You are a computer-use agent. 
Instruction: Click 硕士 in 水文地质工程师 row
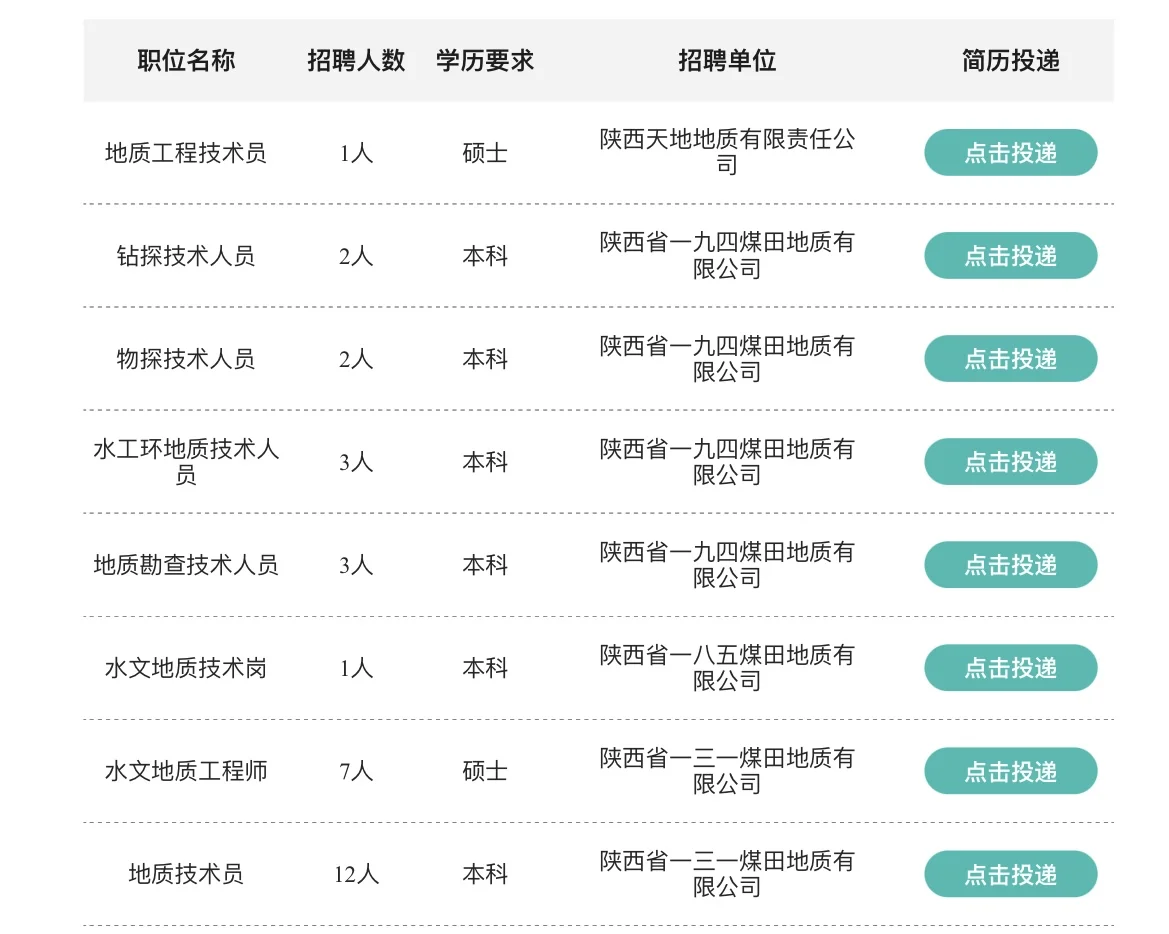(485, 771)
